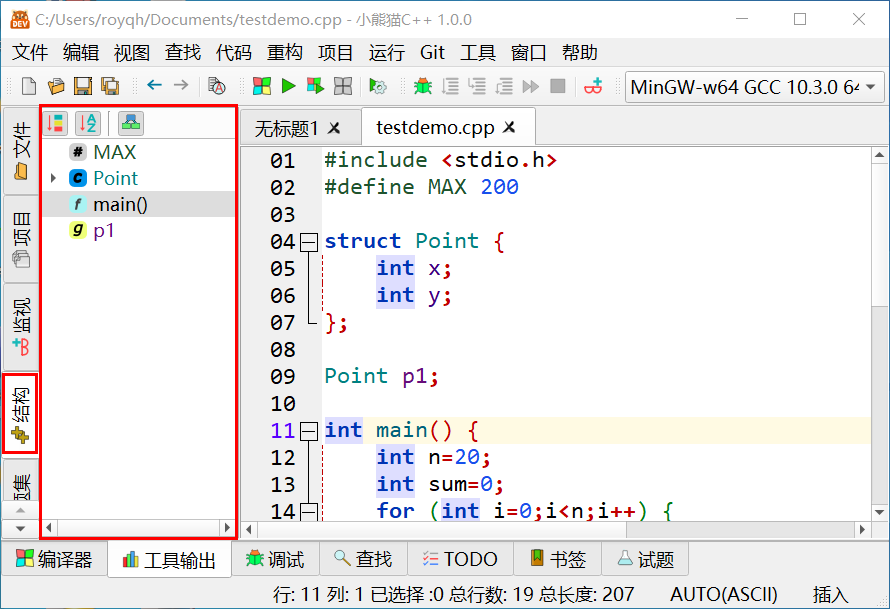890x609 pixels.
Task: Open the 编辑 menu
Action: point(81,53)
